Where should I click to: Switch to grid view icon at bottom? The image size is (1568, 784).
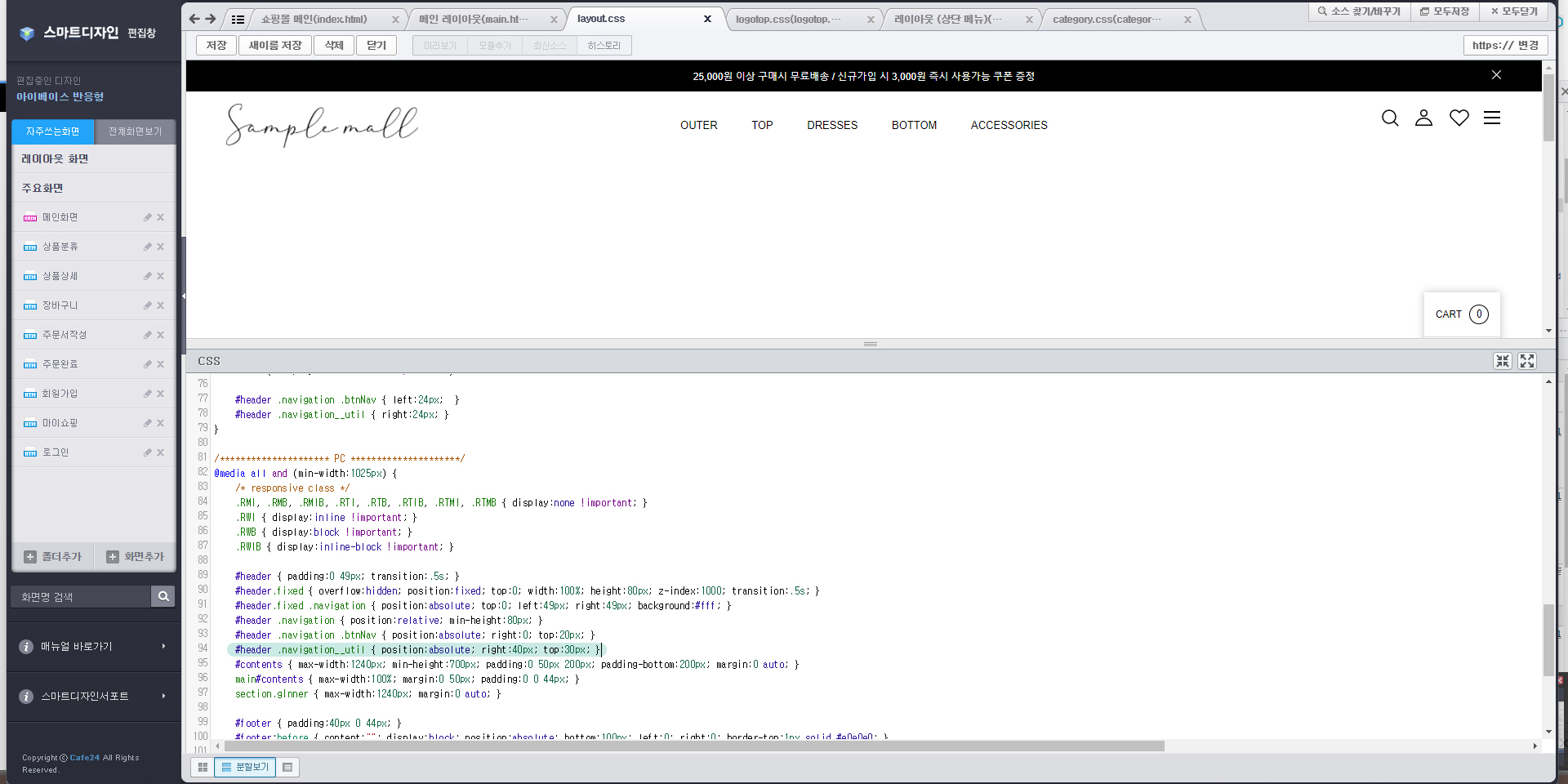pos(203,768)
